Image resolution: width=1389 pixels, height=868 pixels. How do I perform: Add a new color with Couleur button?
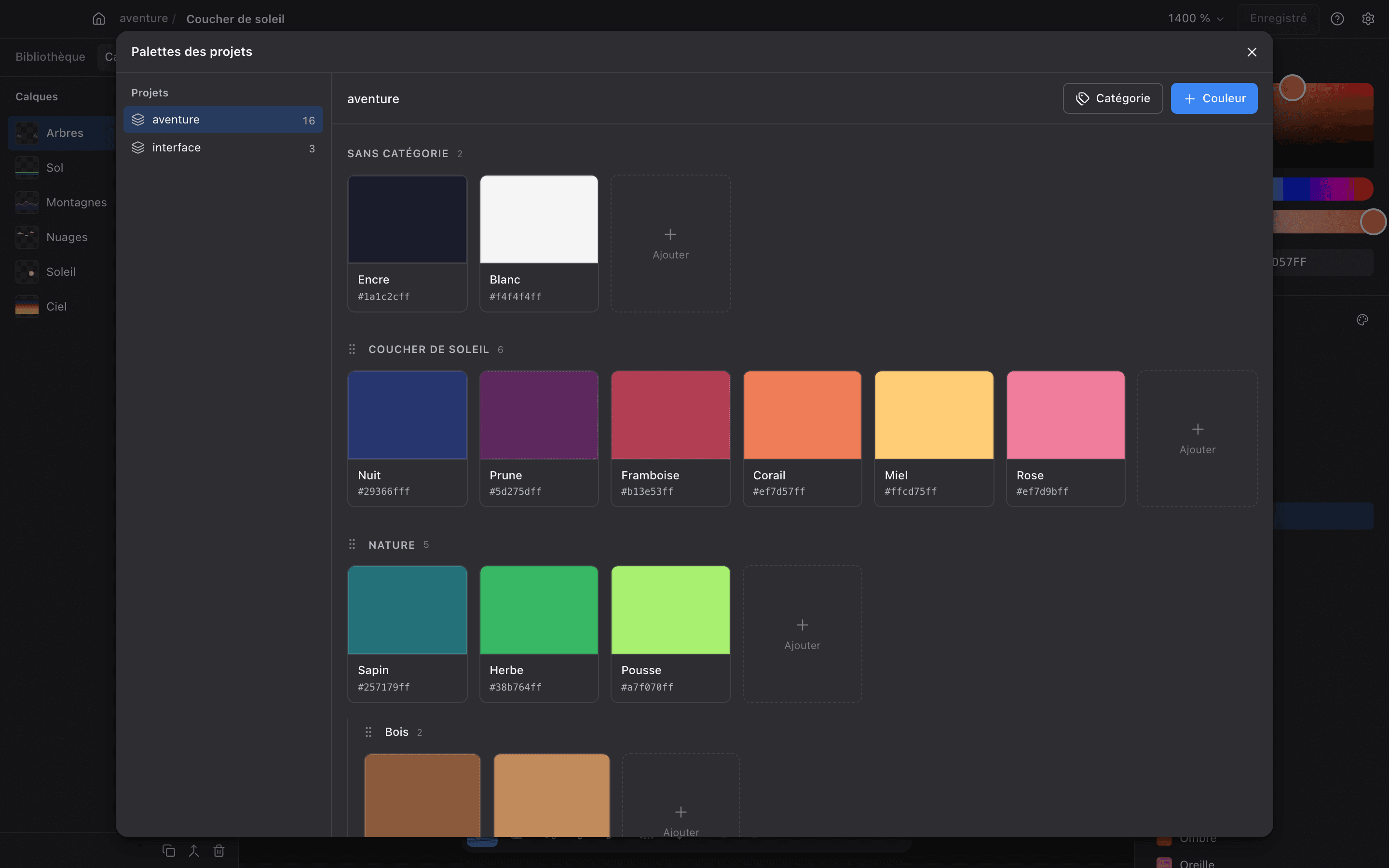1214,98
